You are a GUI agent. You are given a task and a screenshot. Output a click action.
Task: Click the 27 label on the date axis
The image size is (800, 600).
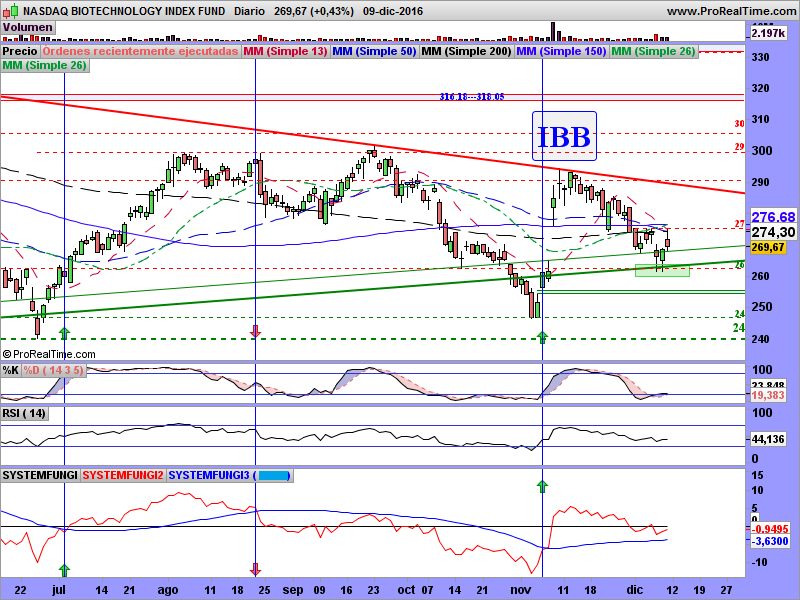pos(726,590)
